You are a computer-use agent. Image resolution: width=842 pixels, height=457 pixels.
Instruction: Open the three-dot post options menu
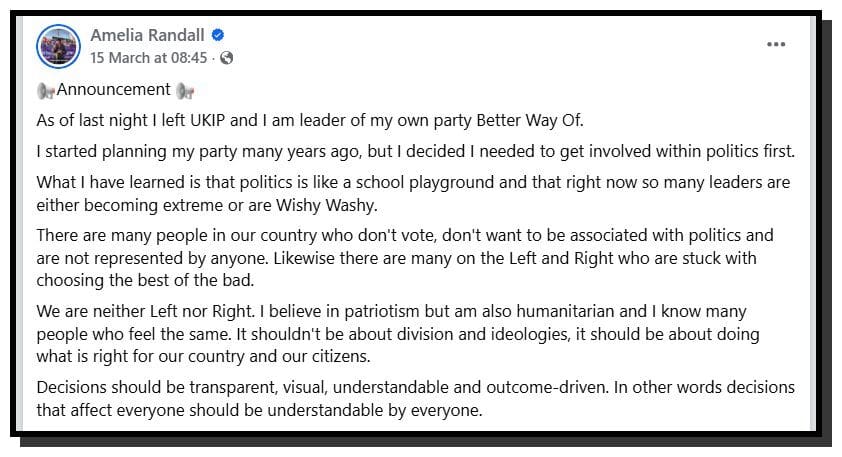(776, 45)
